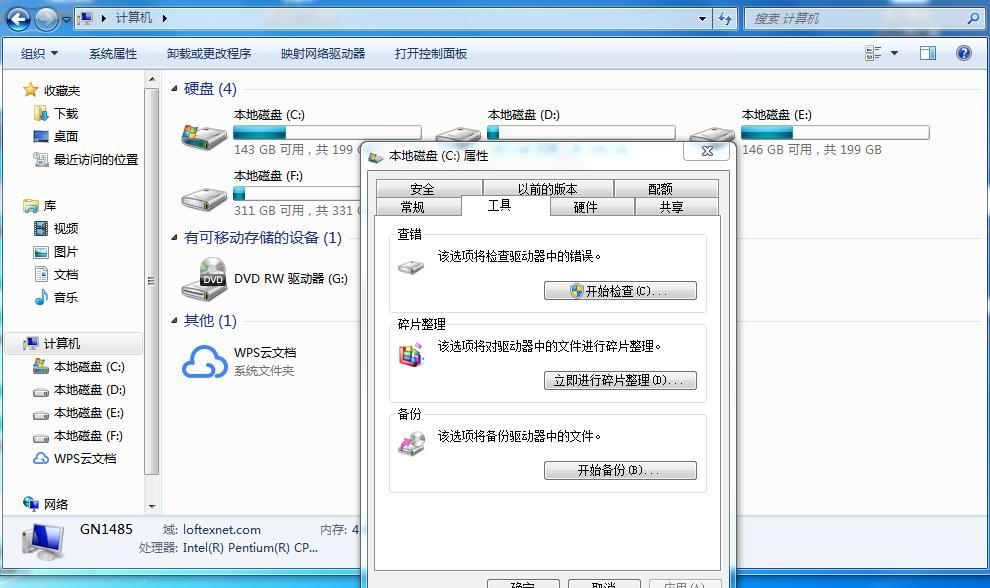Open the 组织 dropdown menu
990x588 pixels.
38,53
